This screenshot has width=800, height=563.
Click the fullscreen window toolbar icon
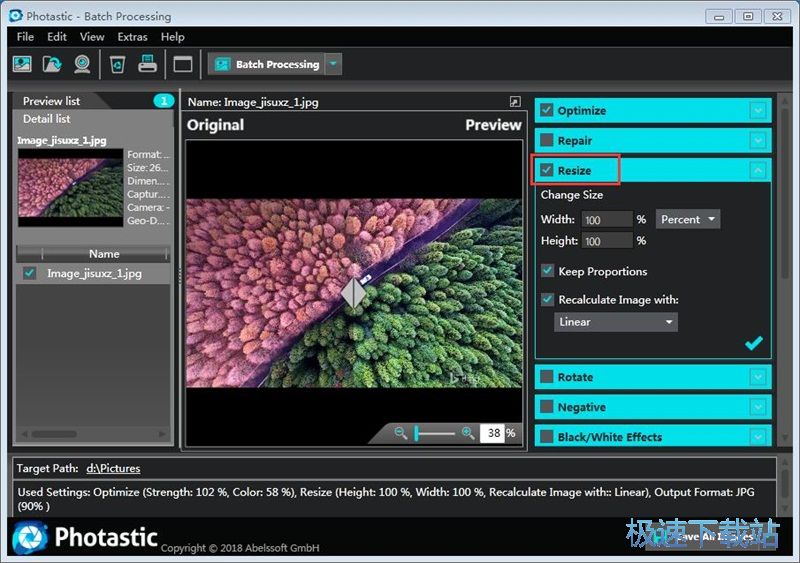[x=182, y=64]
